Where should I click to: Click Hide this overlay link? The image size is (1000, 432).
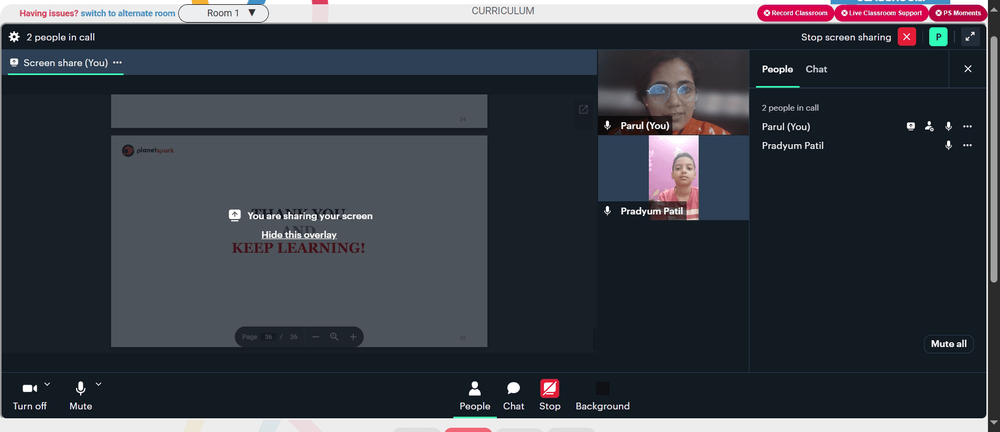pyautogui.click(x=298, y=235)
